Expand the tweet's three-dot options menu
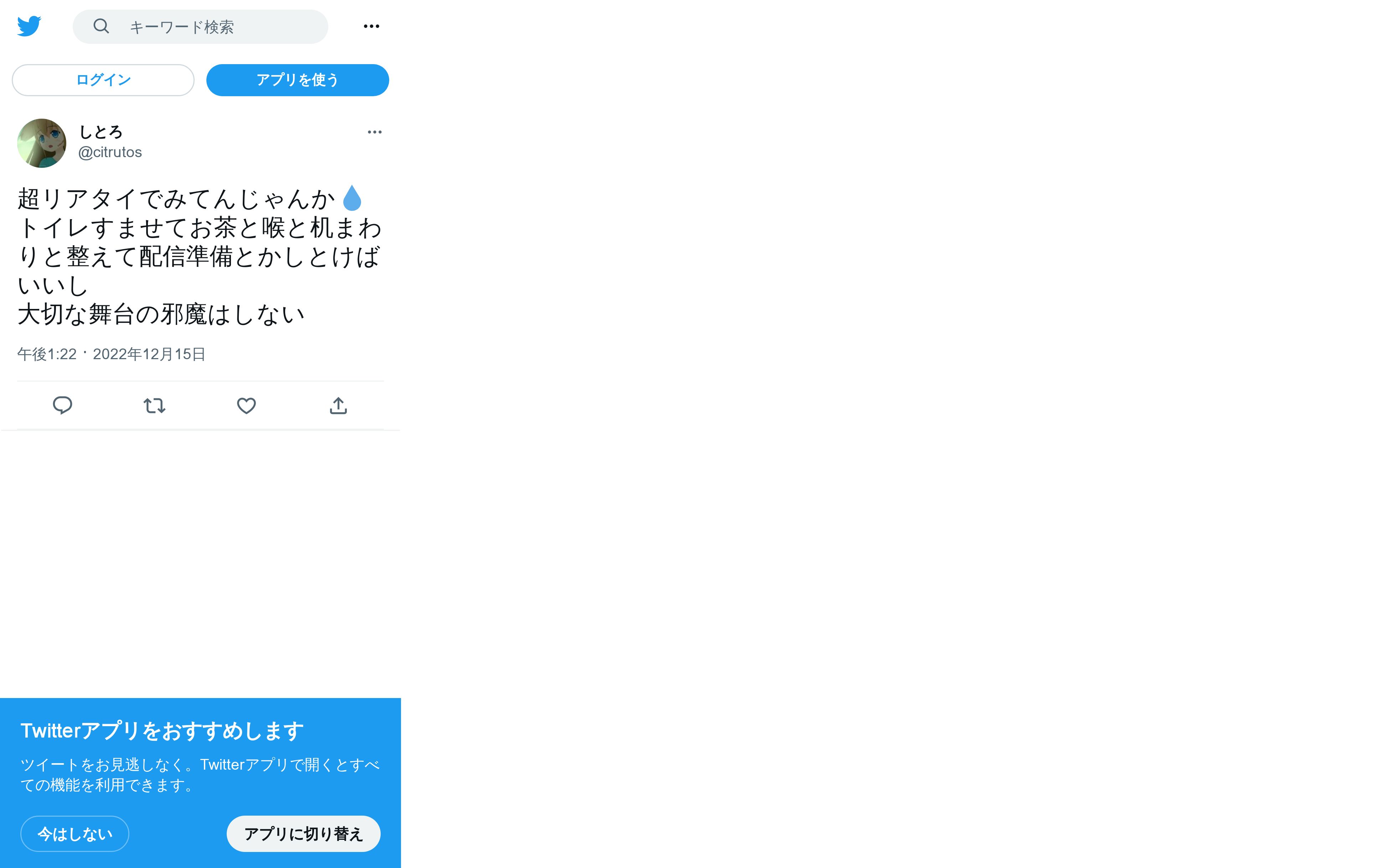 click(x=375, y=132)
